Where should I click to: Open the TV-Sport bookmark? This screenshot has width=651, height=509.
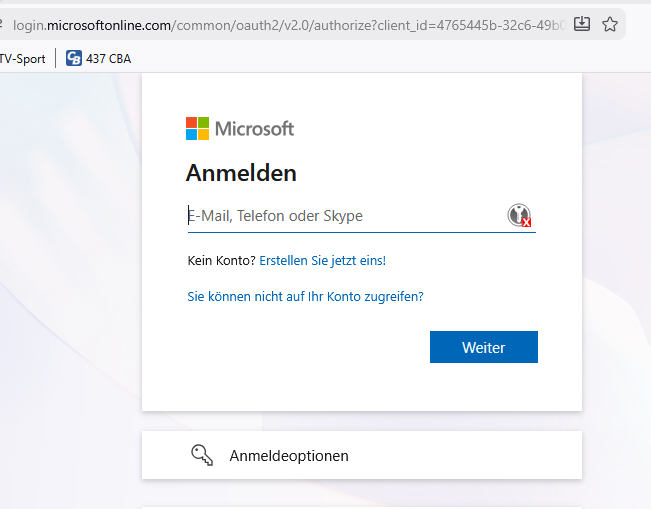[x=22, y=59]
